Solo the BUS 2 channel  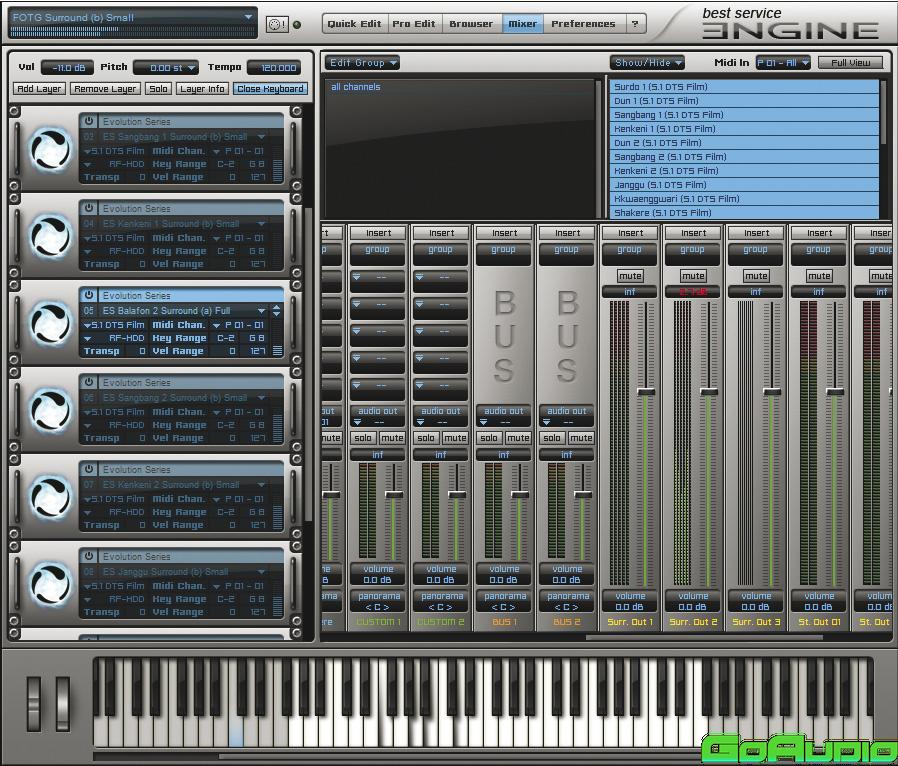[x=552, y=438]
